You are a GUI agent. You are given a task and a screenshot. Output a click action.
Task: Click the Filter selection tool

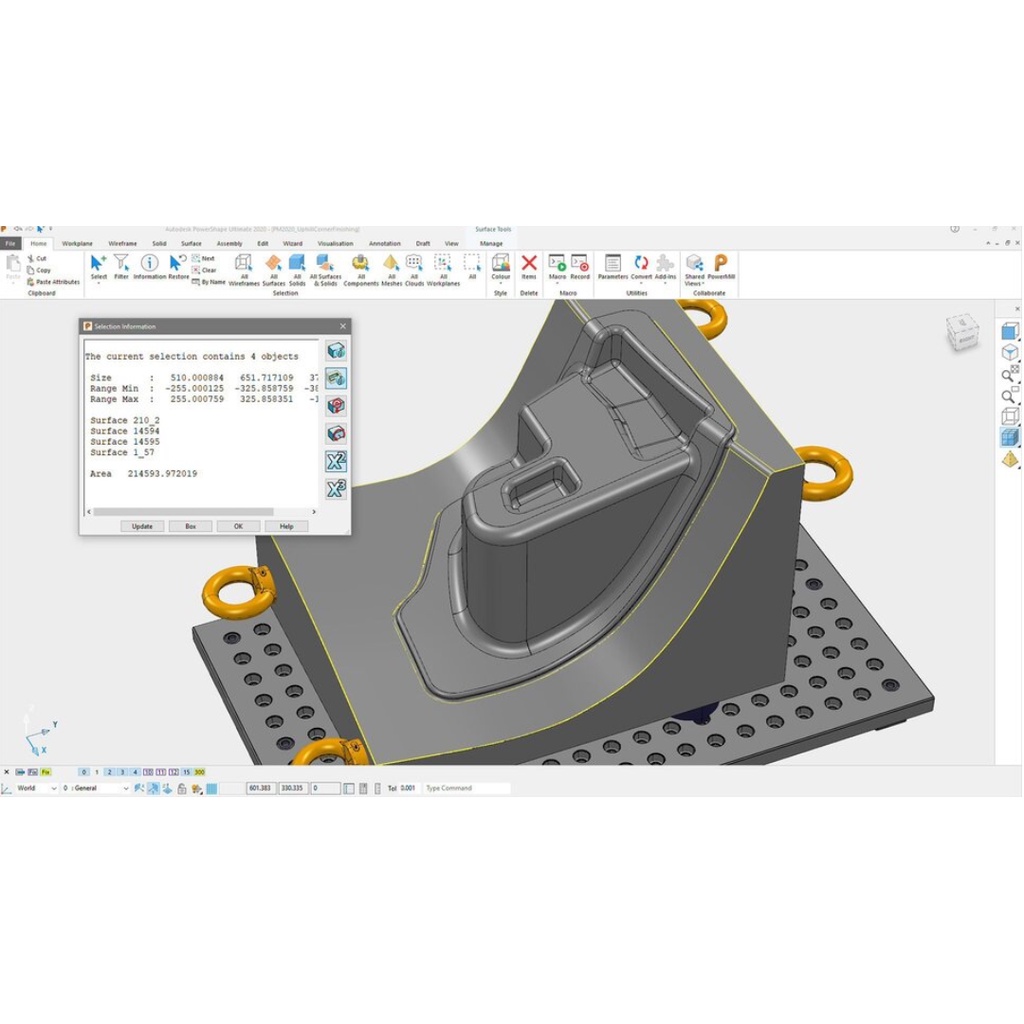[121, 266]
